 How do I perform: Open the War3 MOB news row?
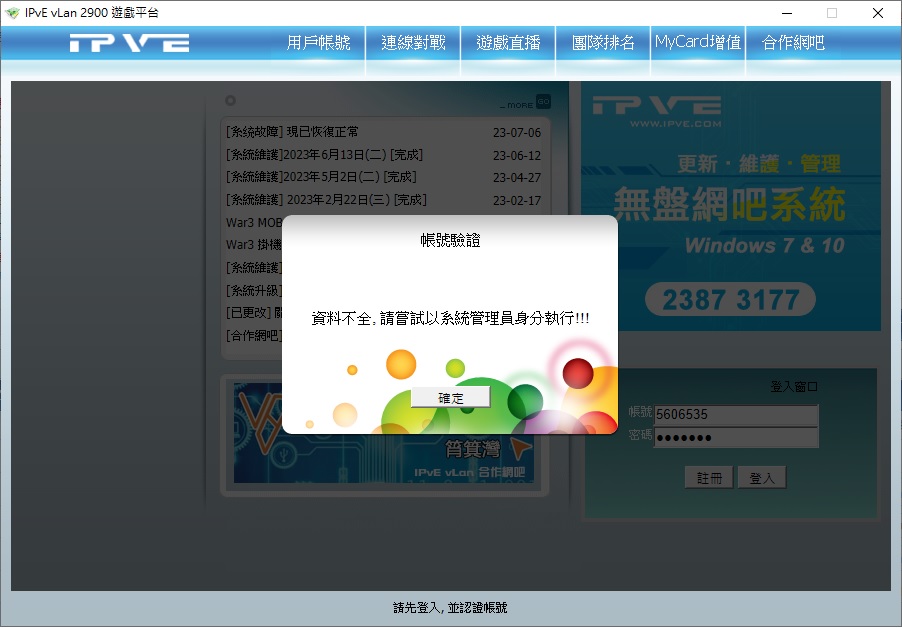(254, 223)
